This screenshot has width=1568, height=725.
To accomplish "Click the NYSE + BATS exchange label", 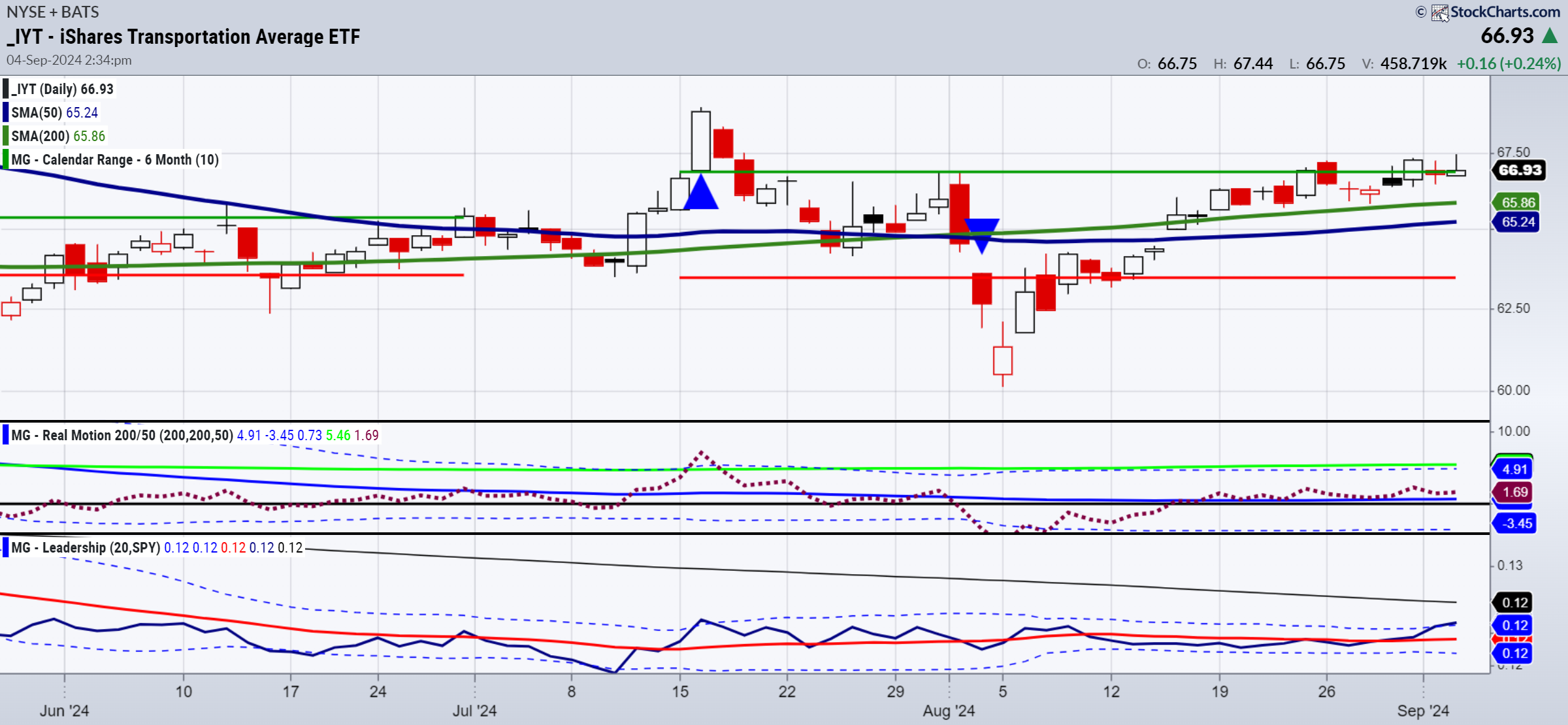I will click(x=53, y=12).
